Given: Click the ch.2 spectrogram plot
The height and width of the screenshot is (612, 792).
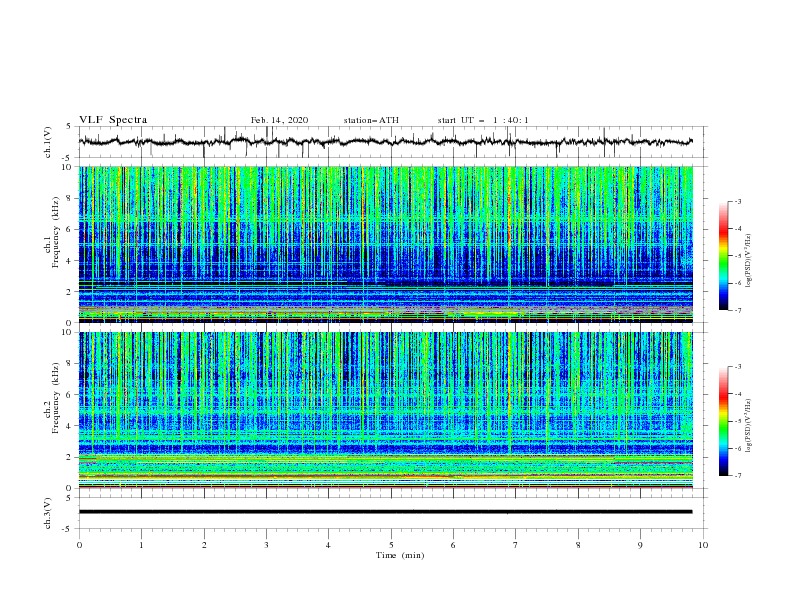Looking at the screenshot, I should click(386, 410).
